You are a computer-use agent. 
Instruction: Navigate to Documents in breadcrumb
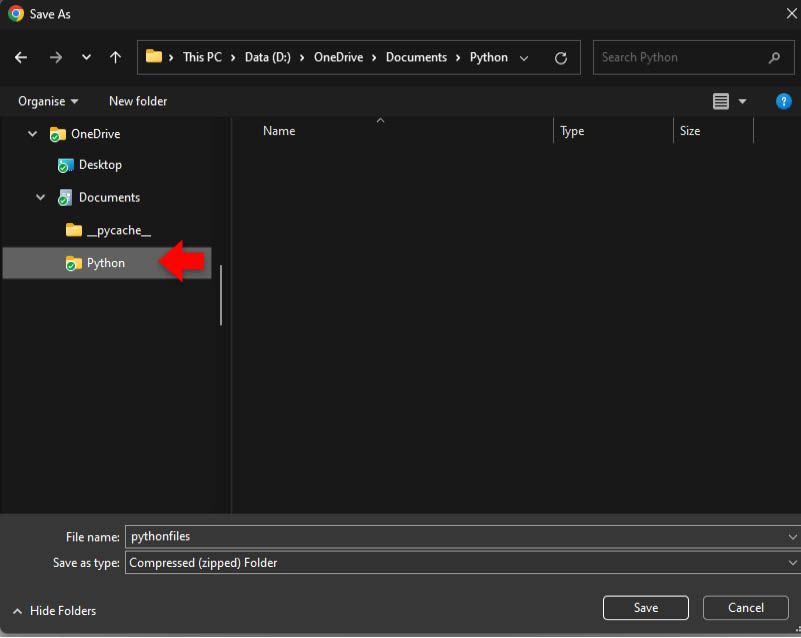[416, 57]
